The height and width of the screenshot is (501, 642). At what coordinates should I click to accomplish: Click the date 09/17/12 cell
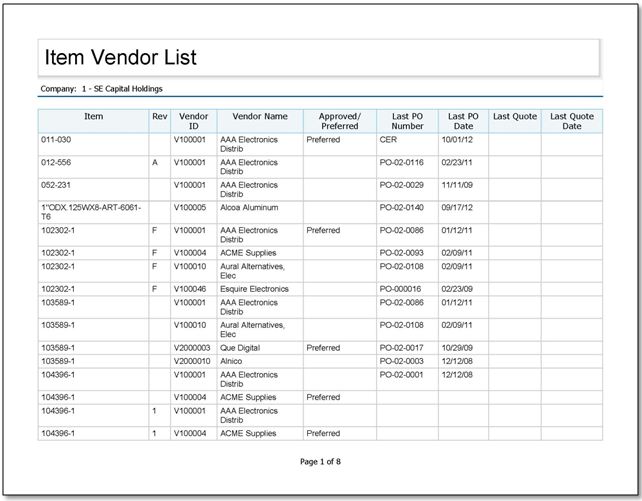click(x=456, y=207)
